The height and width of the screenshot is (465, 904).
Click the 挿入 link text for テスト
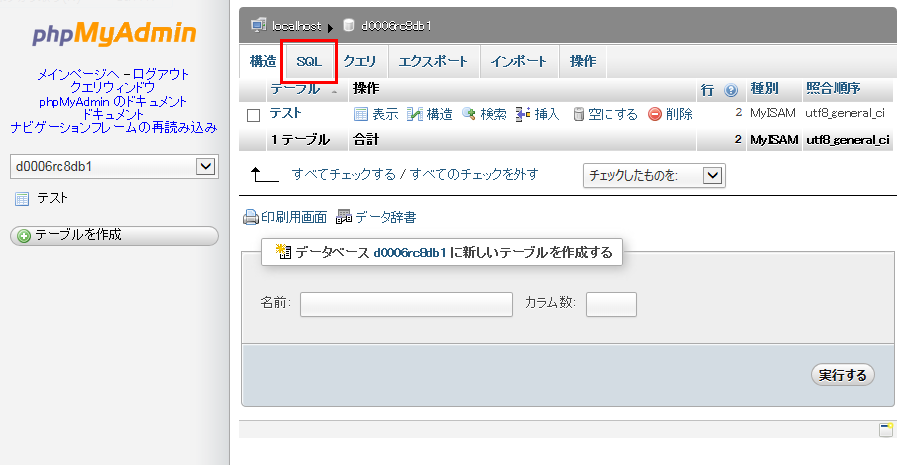[547, 114]
